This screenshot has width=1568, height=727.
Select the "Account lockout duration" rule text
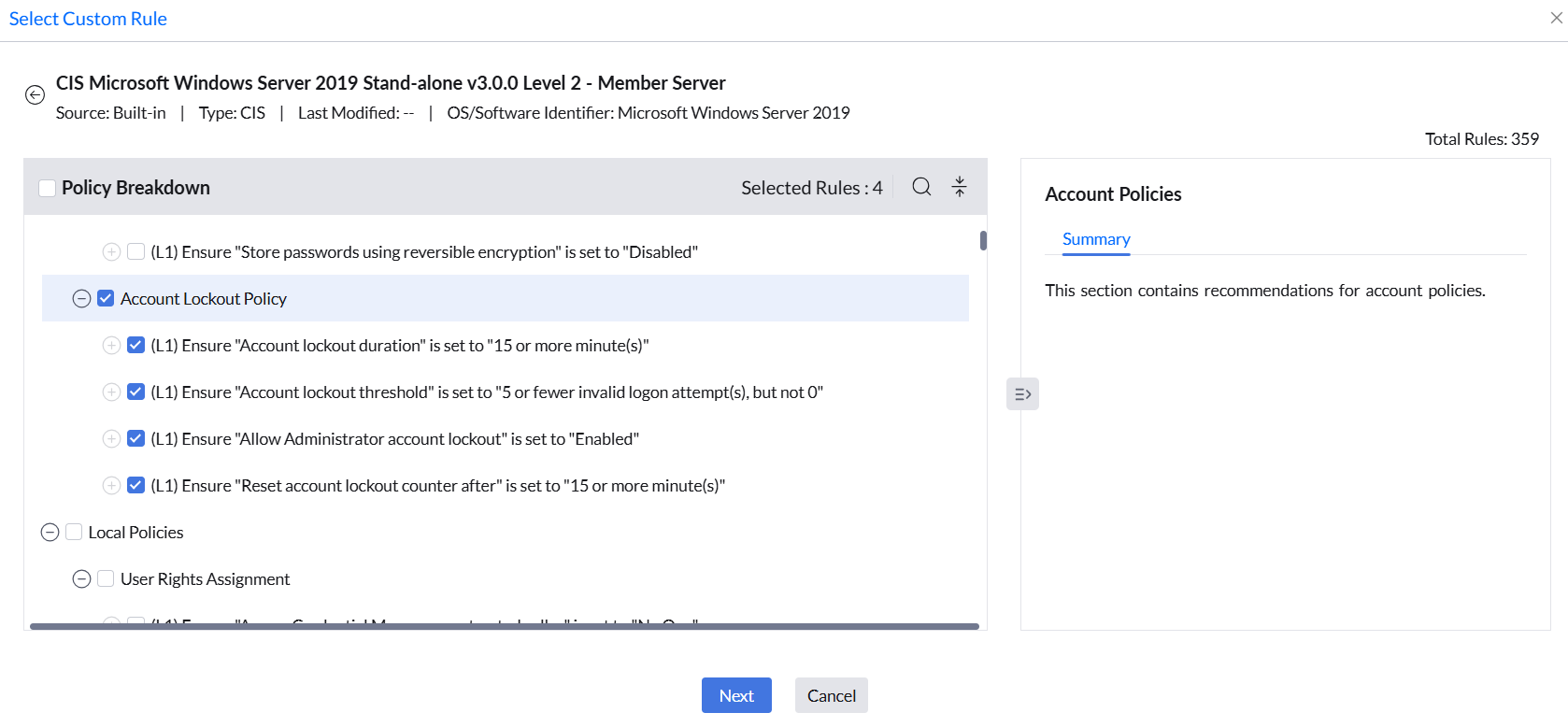point(400,346)
